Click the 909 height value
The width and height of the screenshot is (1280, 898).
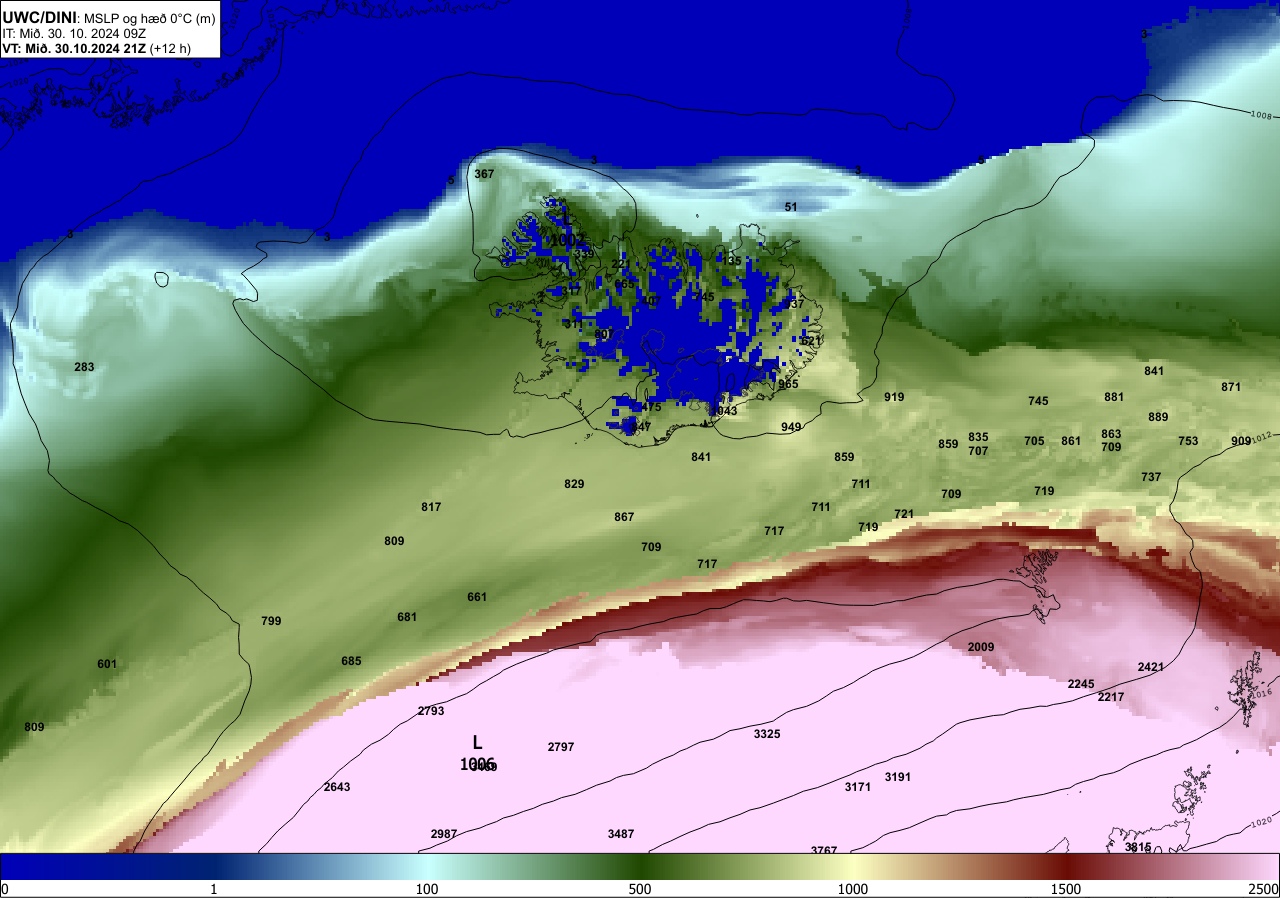tap(1241, 441)
